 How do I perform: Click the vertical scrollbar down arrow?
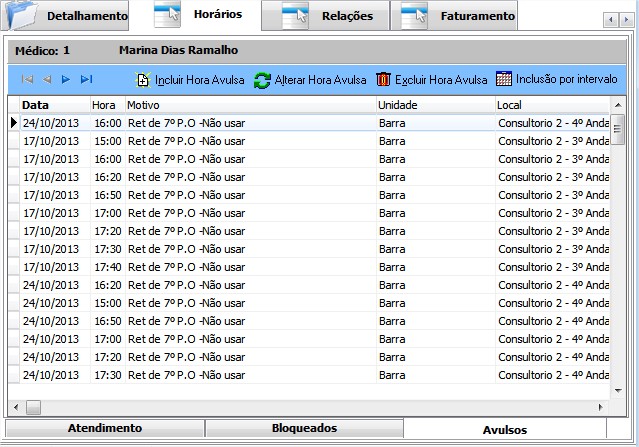coord(619,391)
